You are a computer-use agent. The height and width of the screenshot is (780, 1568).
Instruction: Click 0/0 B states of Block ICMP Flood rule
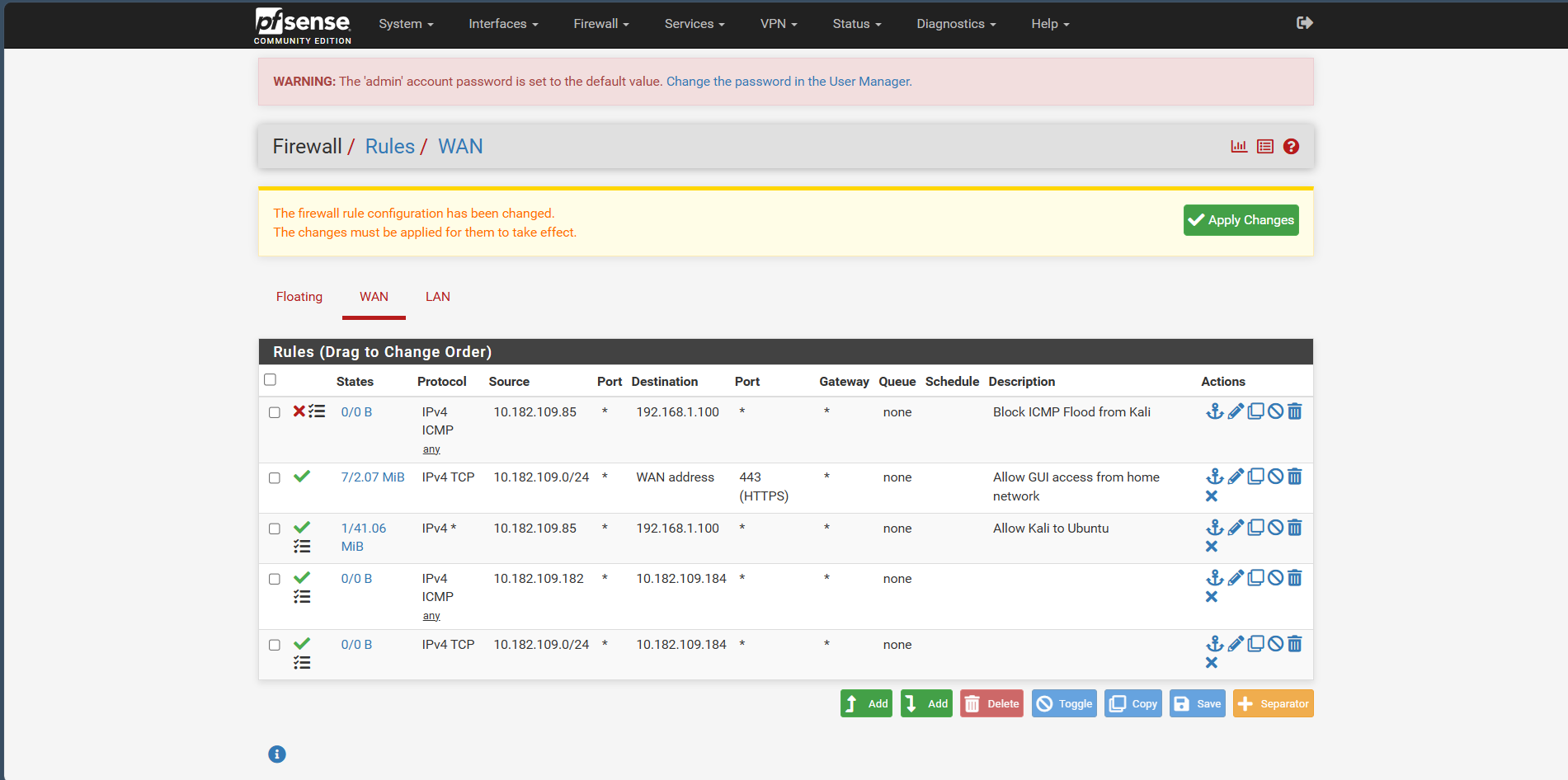point(356,412)
